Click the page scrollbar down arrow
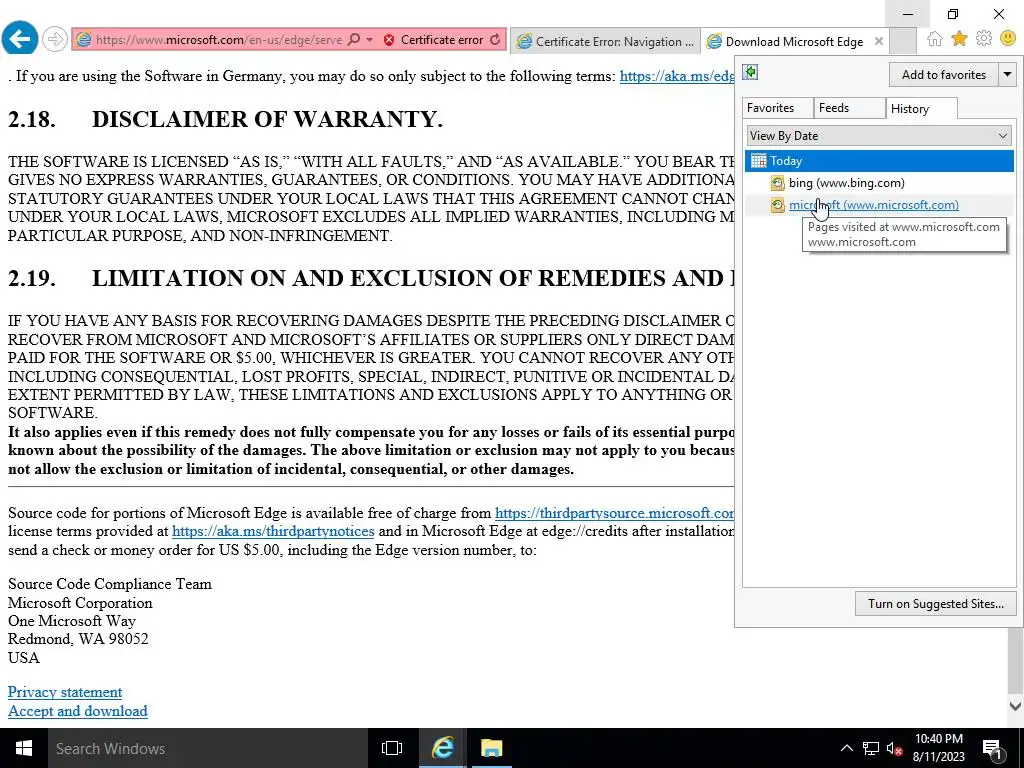Viewport: 1024px width, 768px height. pyautogui.click(x=1015, y=706)
